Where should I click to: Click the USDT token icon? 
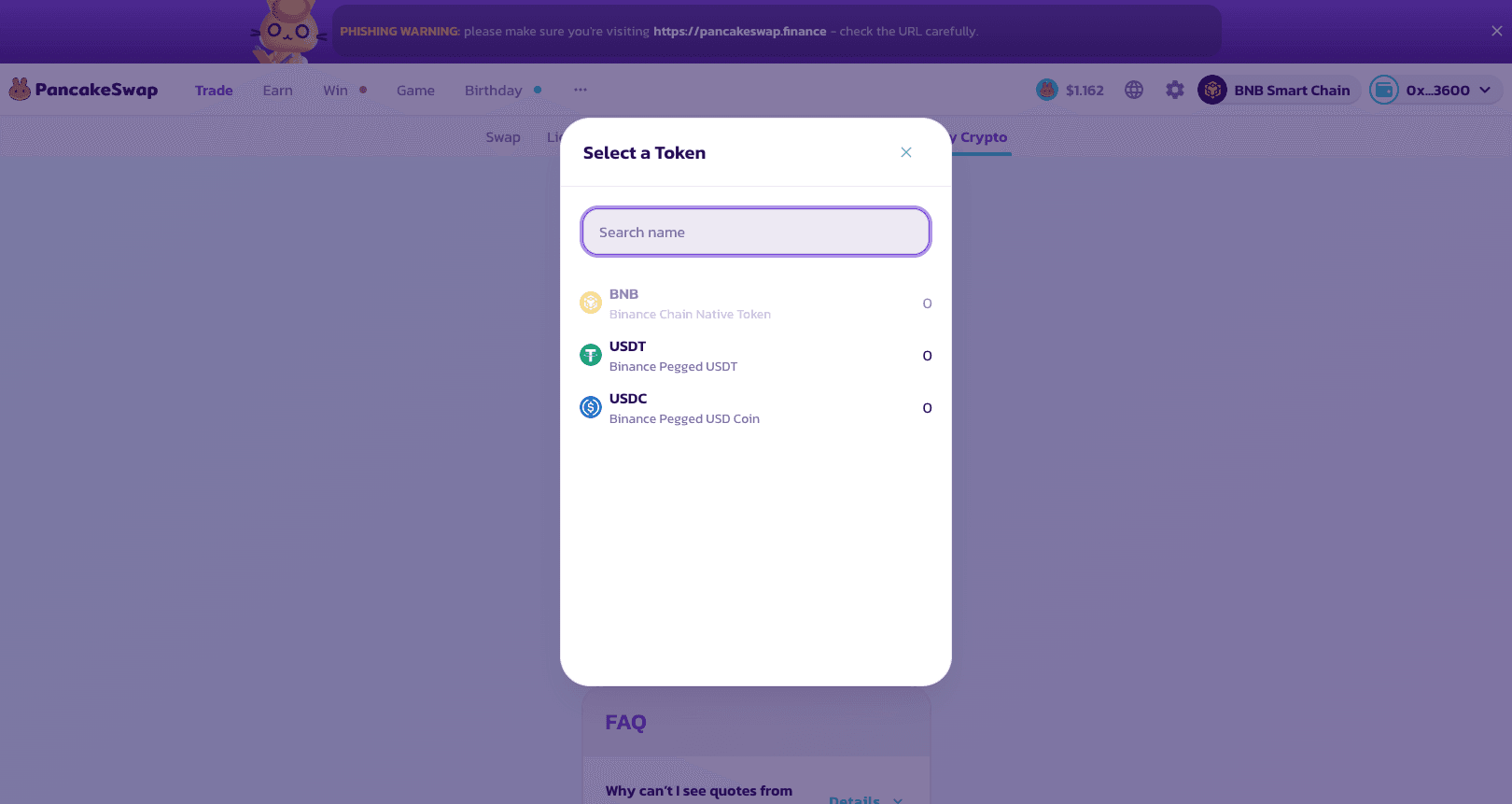[x=591, y=356]
